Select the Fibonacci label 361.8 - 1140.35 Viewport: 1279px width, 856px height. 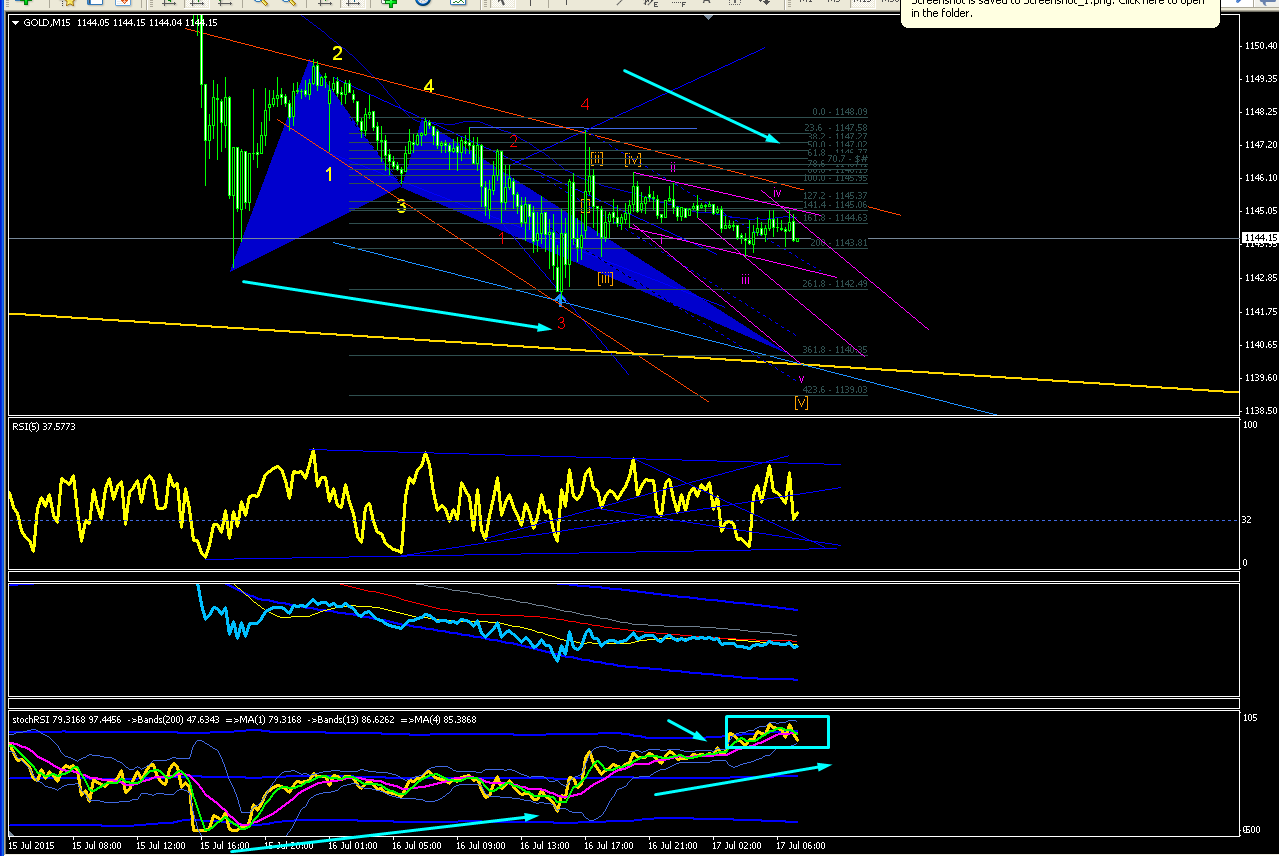[x=834, y=350]
